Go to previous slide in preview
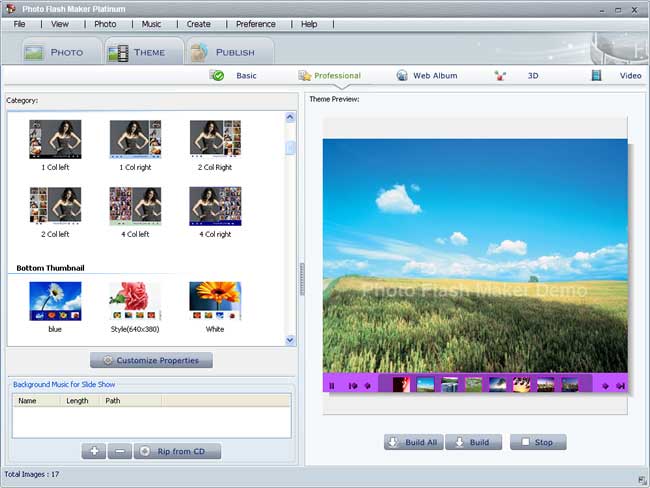 367,386
